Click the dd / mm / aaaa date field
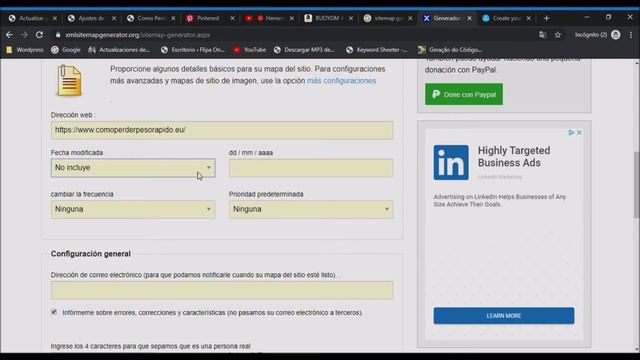The height and width of the screenshot is (360, 640). coord(311,168)
